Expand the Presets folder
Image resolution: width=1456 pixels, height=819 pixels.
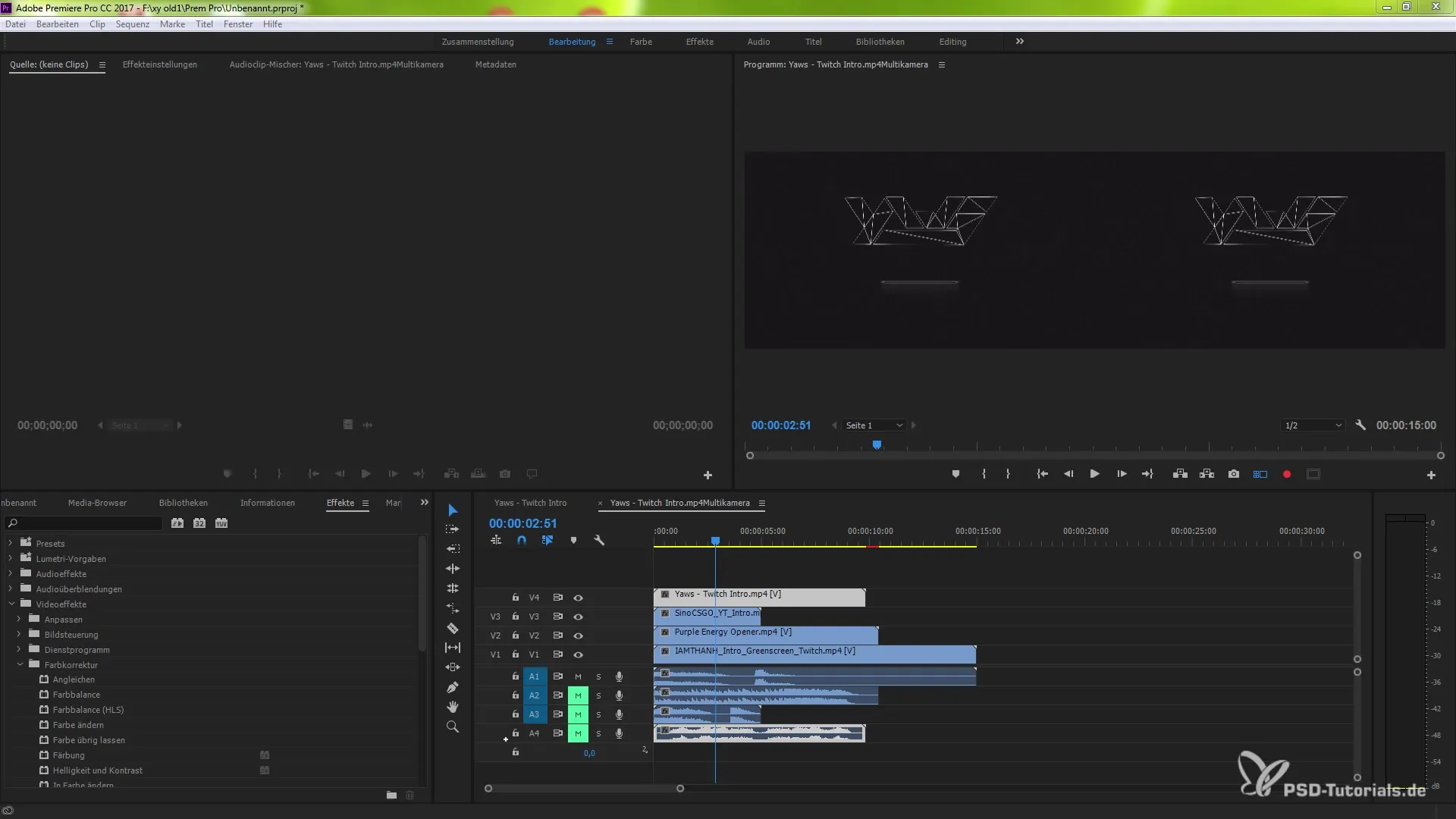click(x=10, y=543)
